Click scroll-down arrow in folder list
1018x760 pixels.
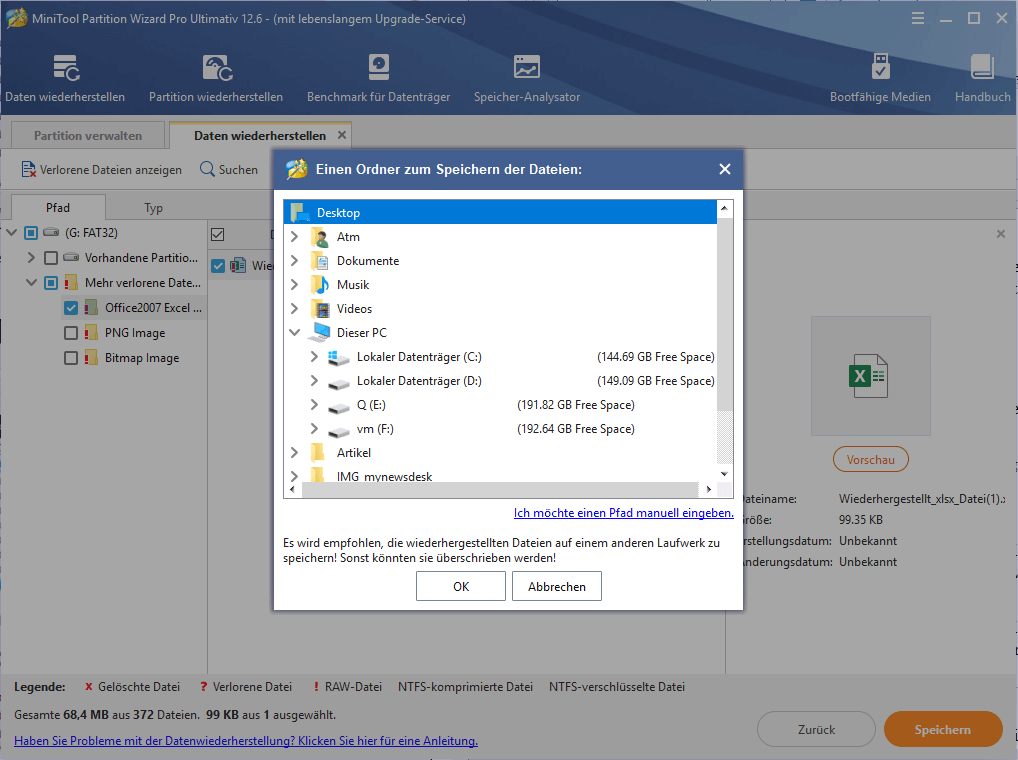click(x=725, y=474)
